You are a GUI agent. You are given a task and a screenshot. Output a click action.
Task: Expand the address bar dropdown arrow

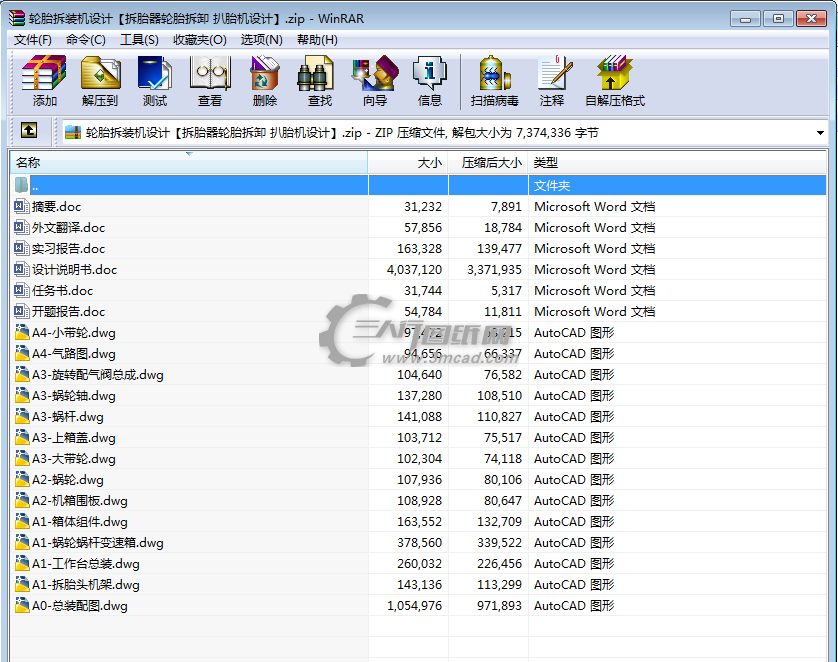click(x=820, y=133)
